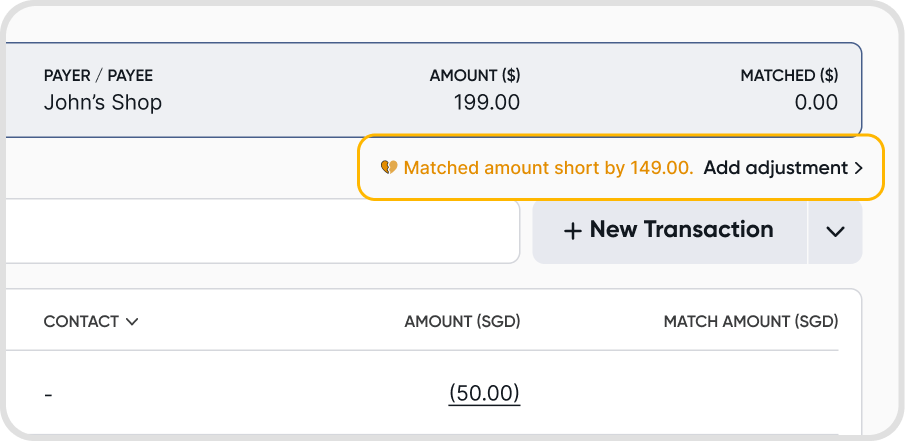The height and width of the screenshot is (441, 905).
Task: Click the dash in the contact cell
Action: [x=48, y=394]
